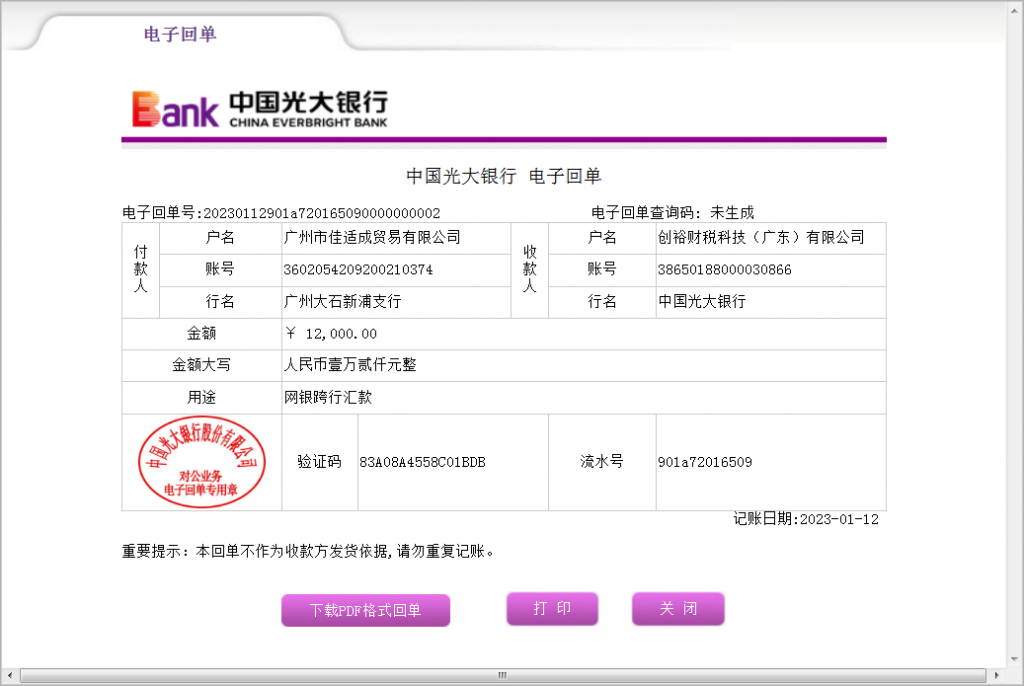The image size is (1024, 686).
Task: Click payer bank 广州大石新浦支行
Action: [x=342, y=301]
